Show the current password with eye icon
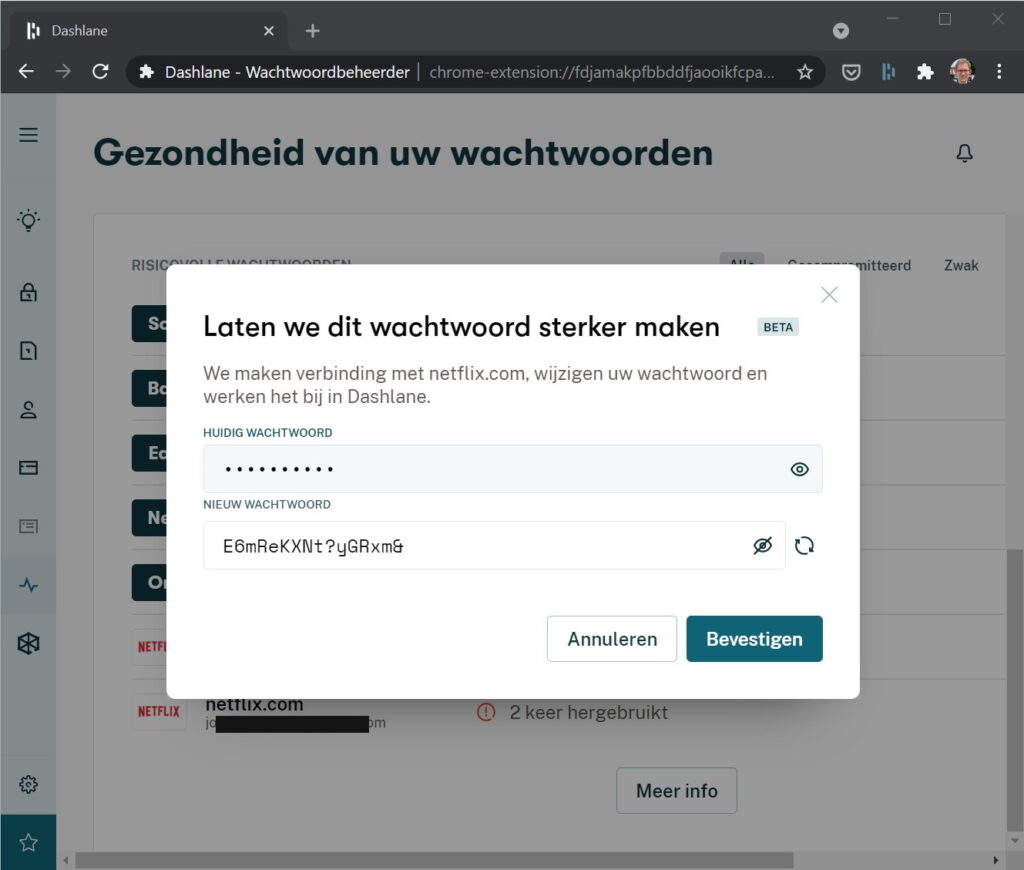Screen dimensions: 1024x870 (x=799, y=469)
